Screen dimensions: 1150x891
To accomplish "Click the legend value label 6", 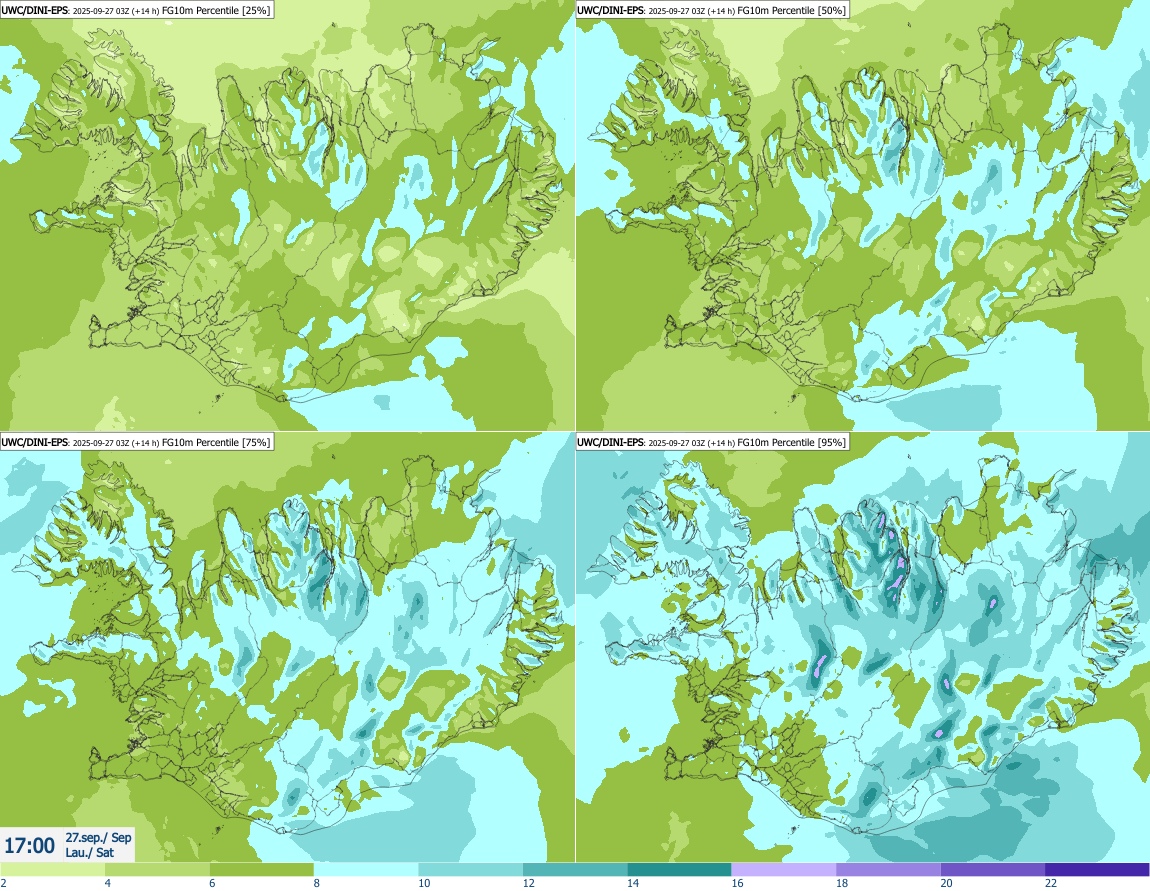I will 212,883.
